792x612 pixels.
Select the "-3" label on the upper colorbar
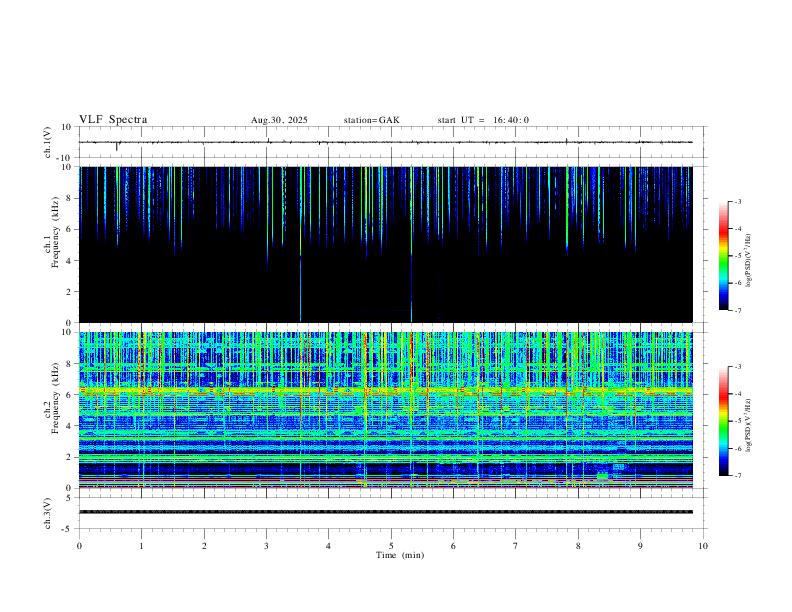click(737, 201)
